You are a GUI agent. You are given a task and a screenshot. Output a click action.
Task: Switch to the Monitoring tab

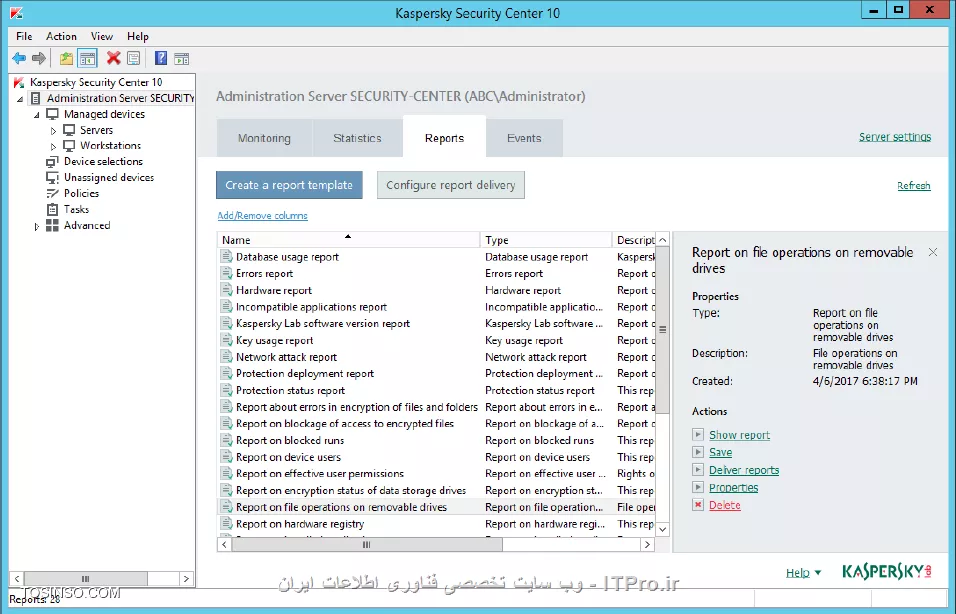click(x=264, y=138)
